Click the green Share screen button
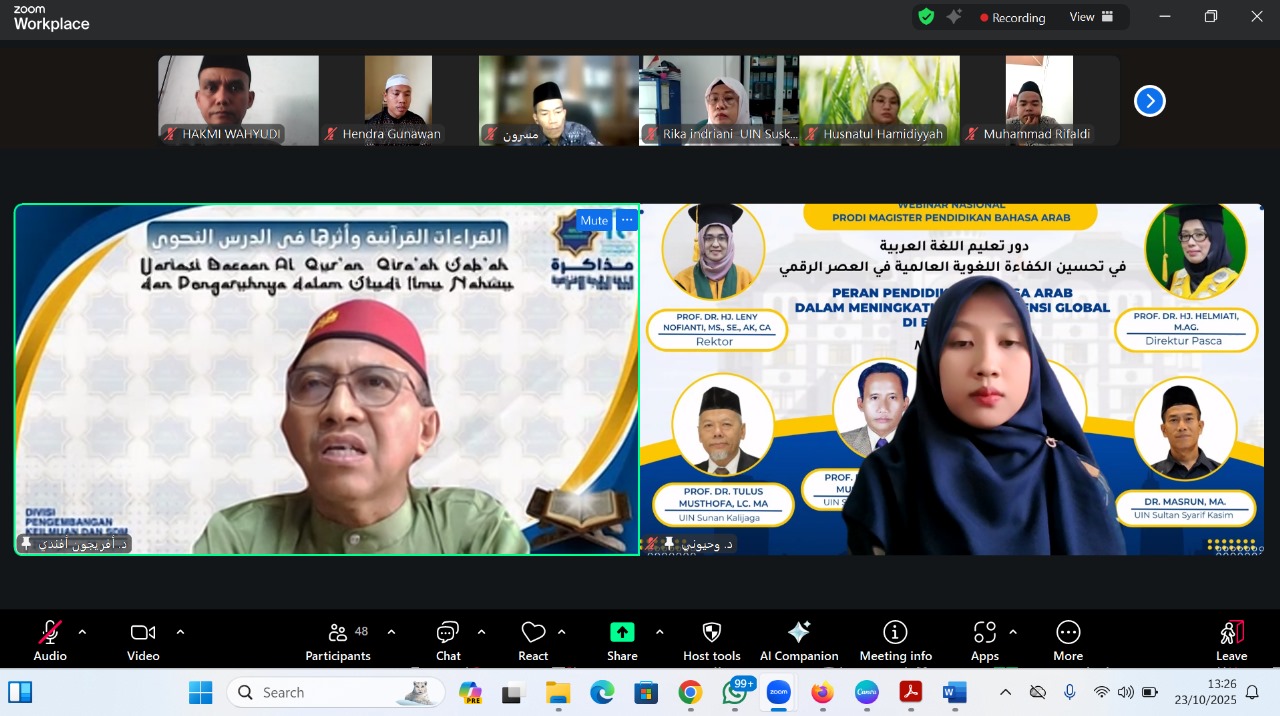Screen dimensions: 1280x716 (x=622, y=640)
